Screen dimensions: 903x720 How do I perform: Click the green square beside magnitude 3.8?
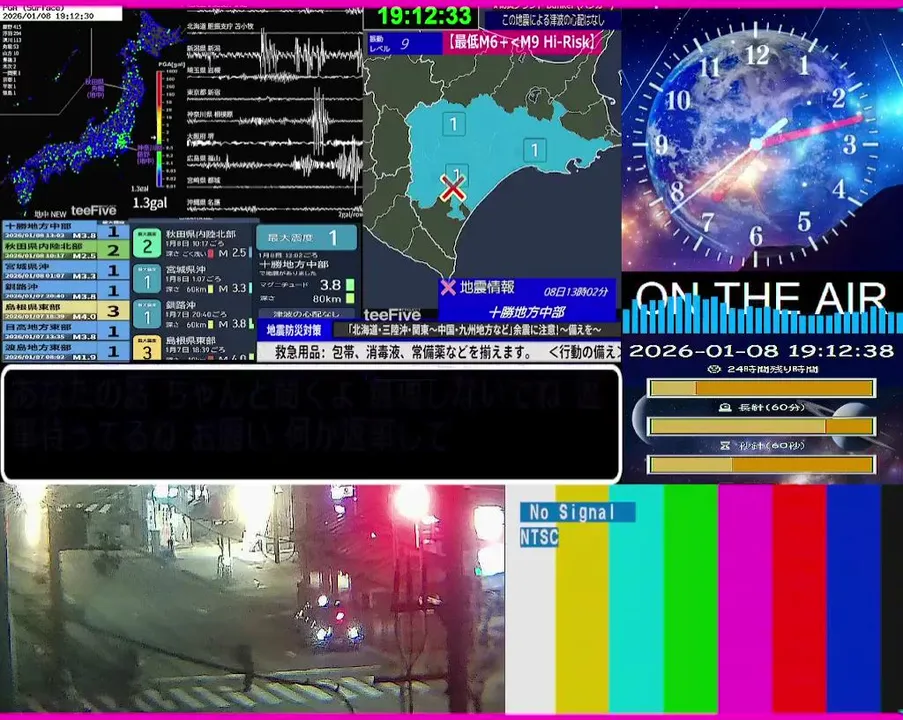pyautogui.click(x=350, y=285)
